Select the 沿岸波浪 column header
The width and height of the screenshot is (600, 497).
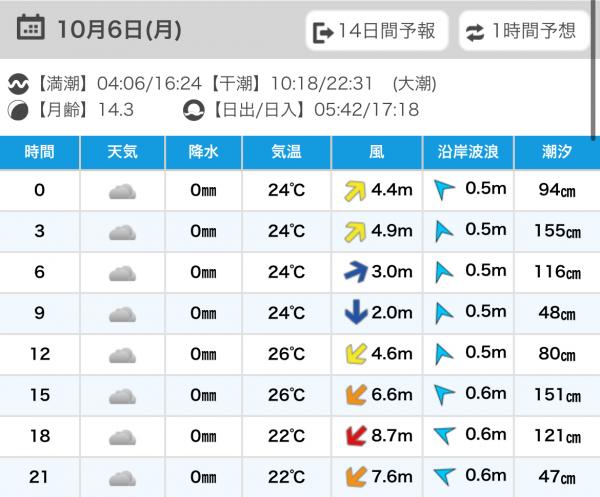click(x=468, y=153)
